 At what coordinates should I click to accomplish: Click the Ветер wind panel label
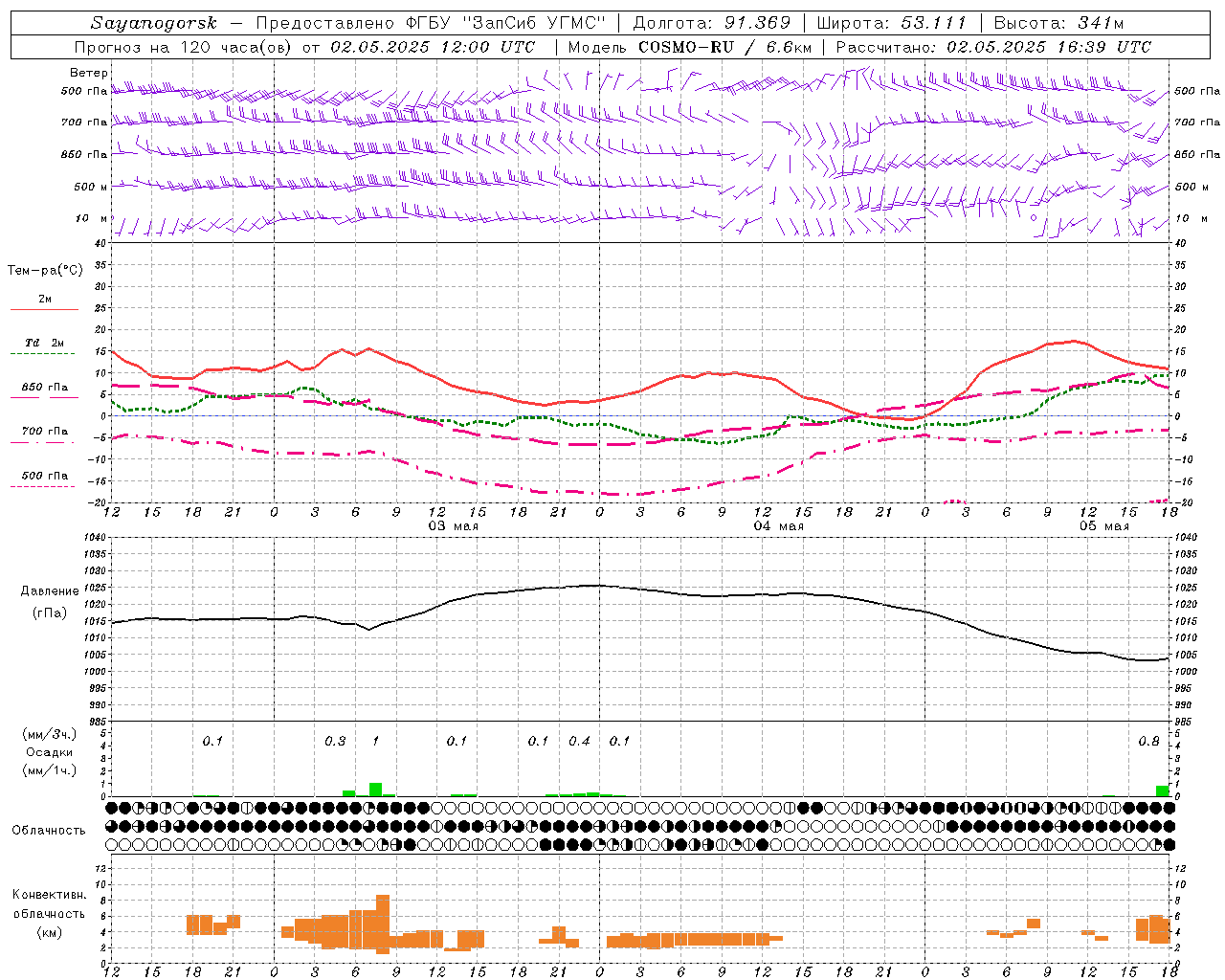[88, 73]
